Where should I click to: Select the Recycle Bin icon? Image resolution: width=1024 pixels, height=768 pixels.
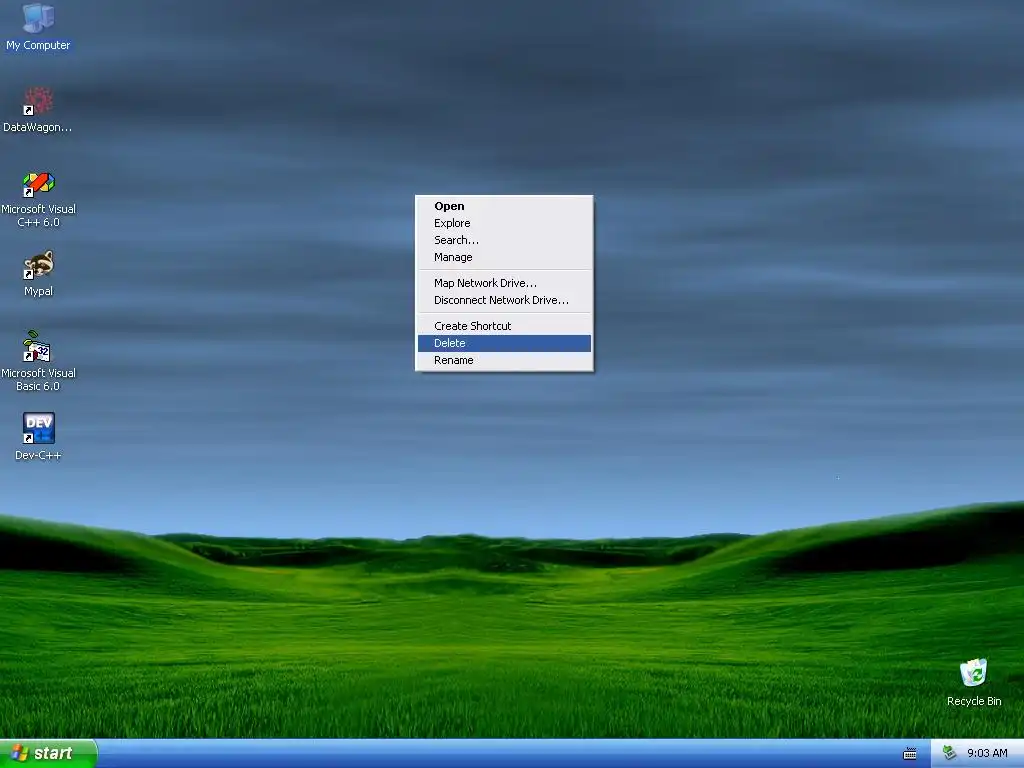pyautogui.click(x=974, y=682)
